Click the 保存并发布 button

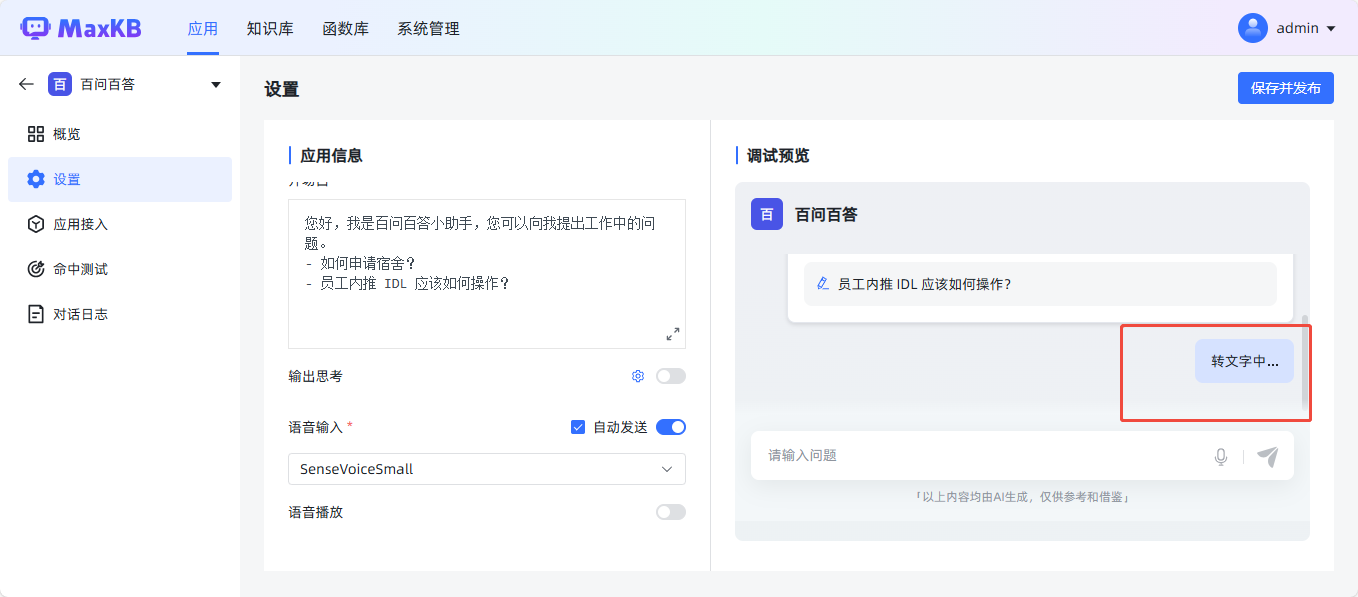[1285, 88]
